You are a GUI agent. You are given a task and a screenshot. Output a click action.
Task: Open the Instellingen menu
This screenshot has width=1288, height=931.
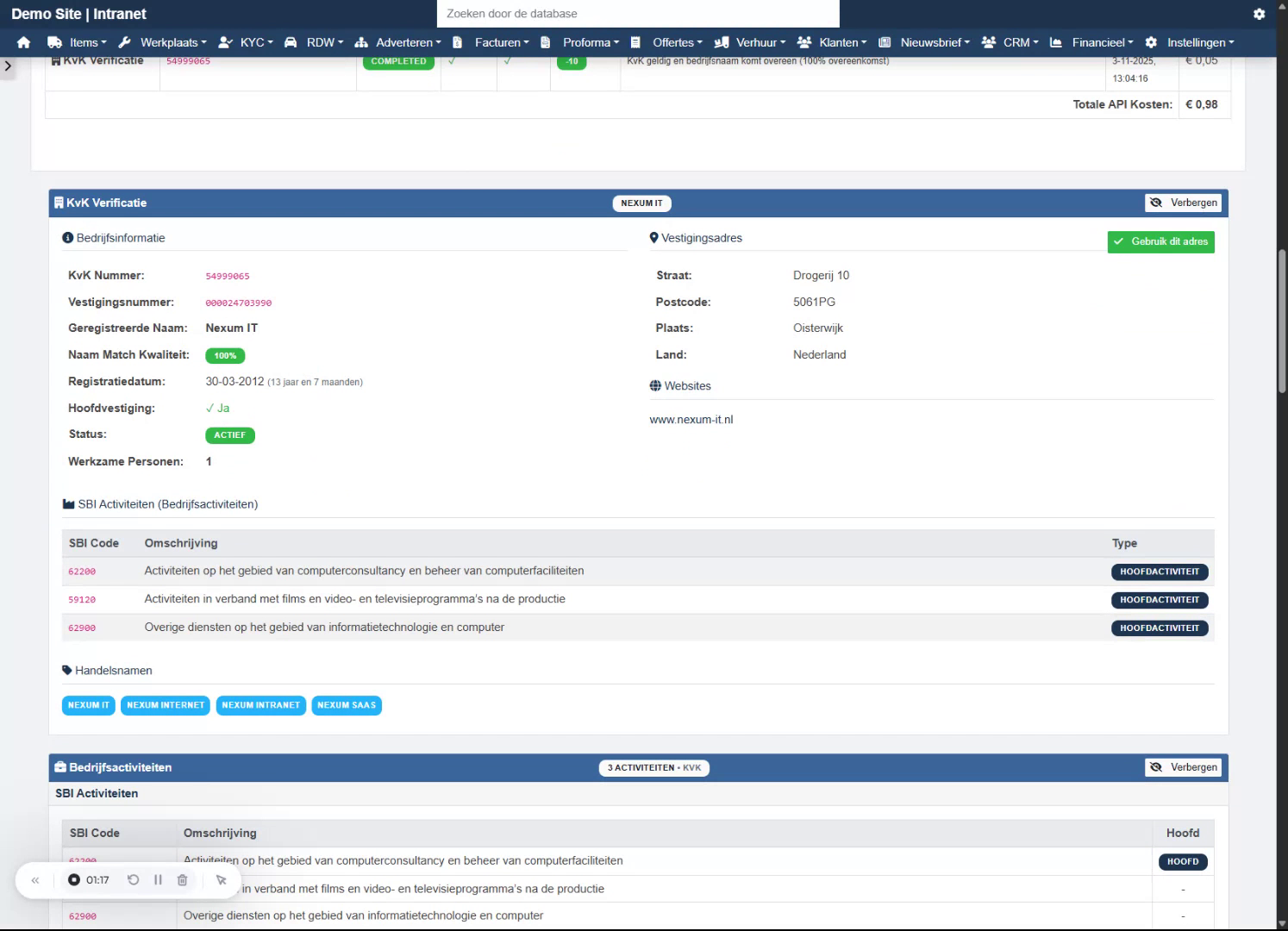(x=1201, y=42)
